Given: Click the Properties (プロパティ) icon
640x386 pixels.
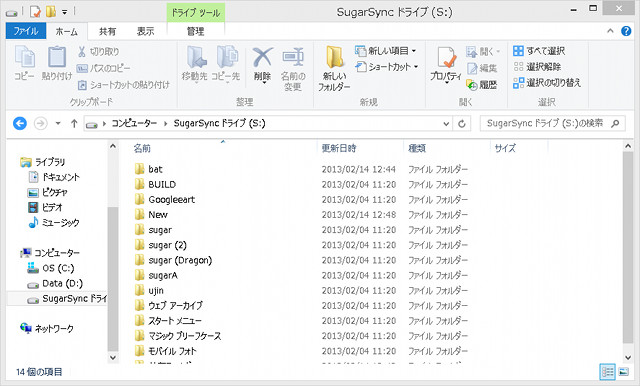Looking at the screenshot, I should point(446,57).
